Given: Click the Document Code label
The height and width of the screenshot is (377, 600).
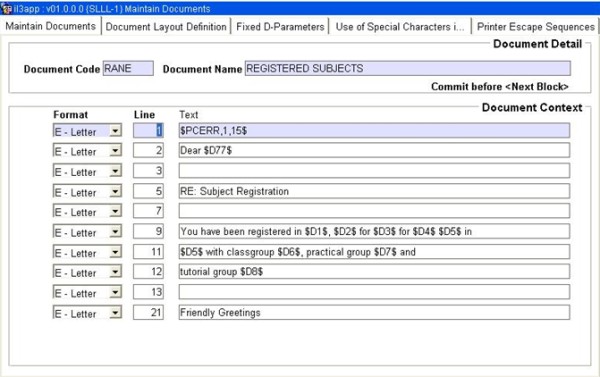Looking at the screenshot, I should click(62, 69).
